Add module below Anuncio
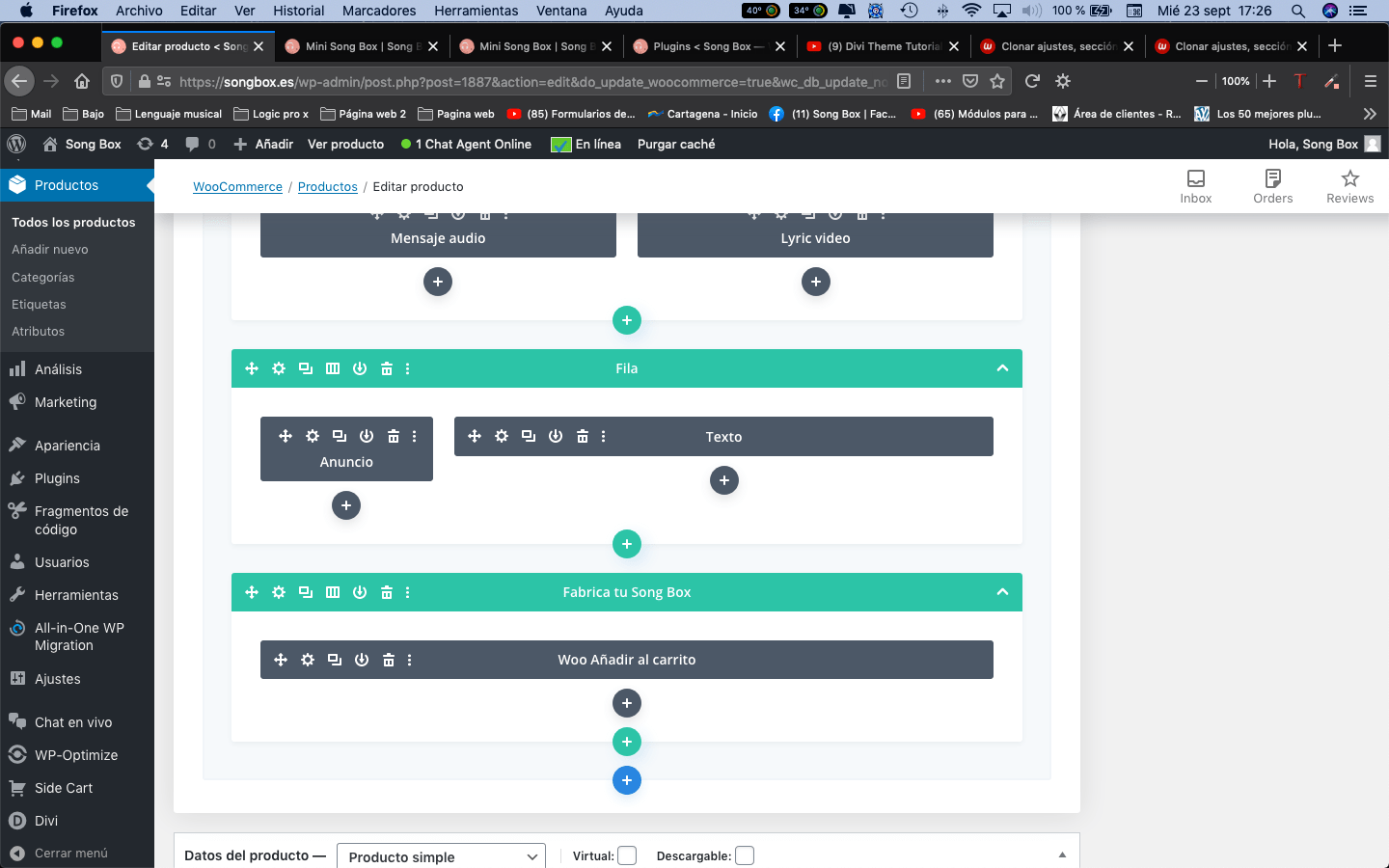 click(x=346, y=505)
